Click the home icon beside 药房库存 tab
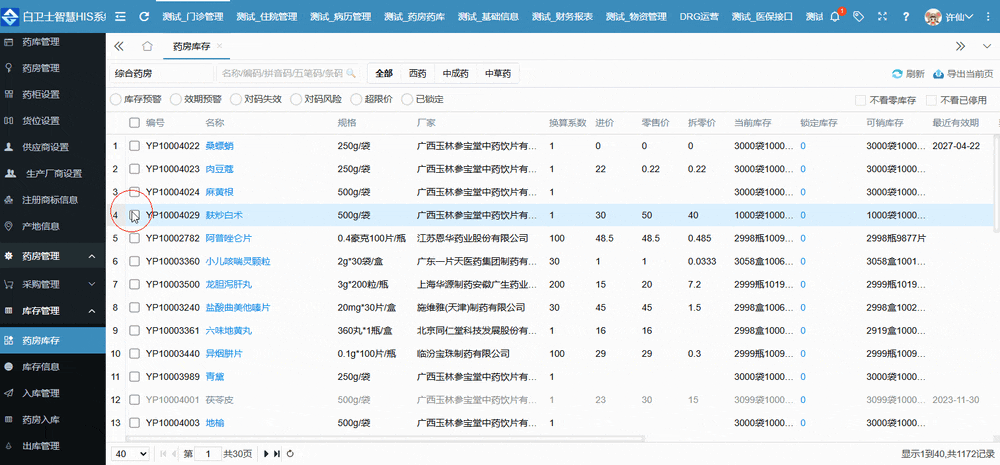The width and height of the screenshot is (1000, 465). coord(147,46)
